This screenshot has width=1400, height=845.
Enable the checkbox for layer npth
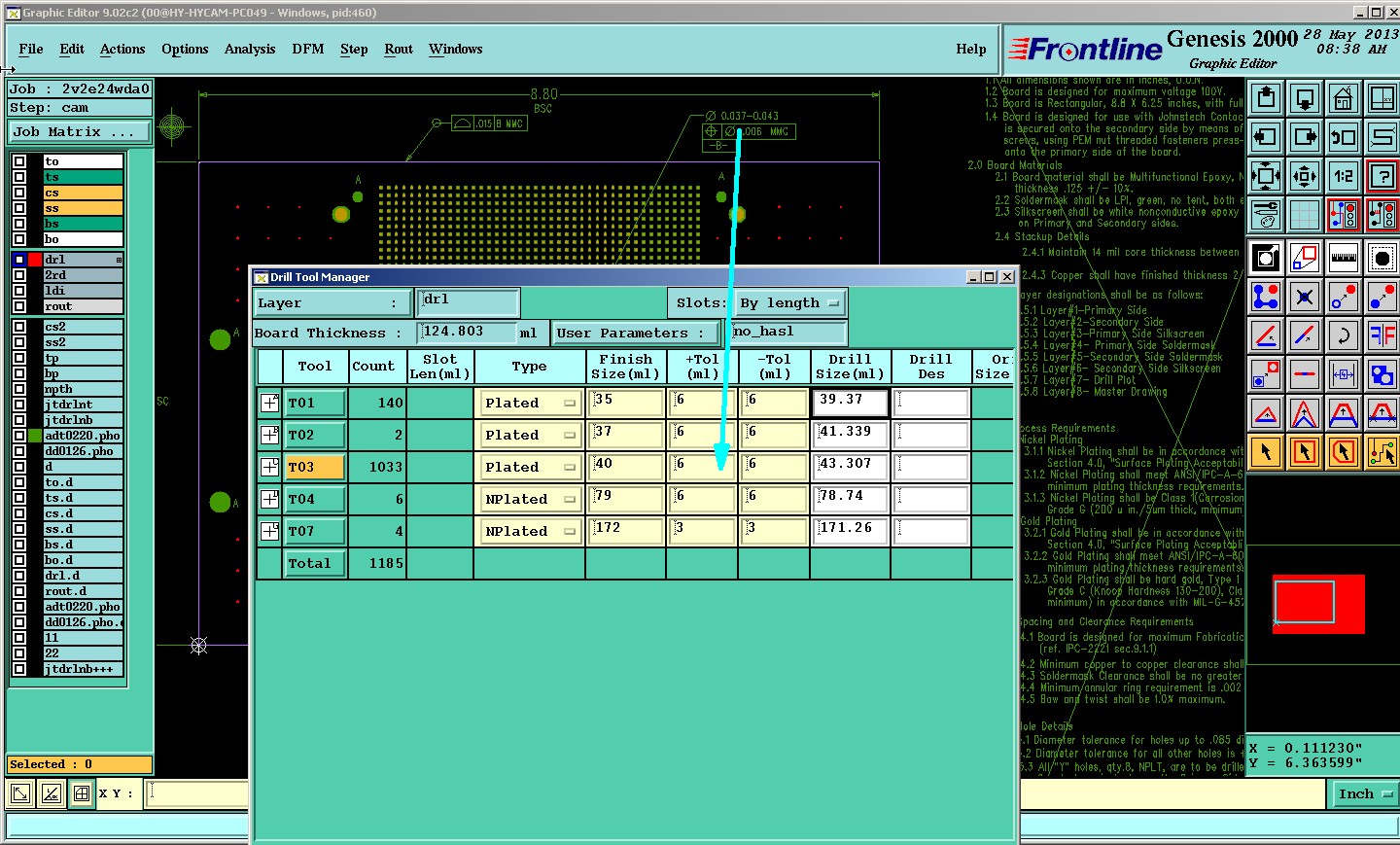(19, 389)
